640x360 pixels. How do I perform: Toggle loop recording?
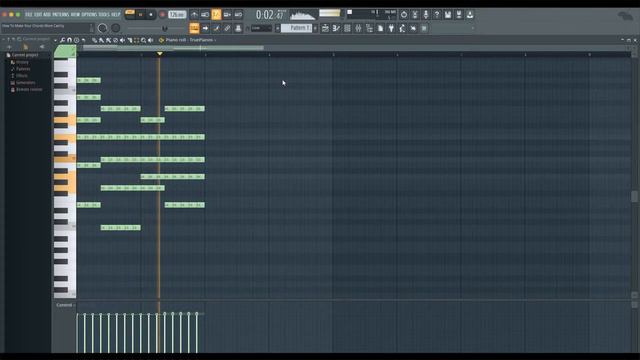click(x=238, y=15)
